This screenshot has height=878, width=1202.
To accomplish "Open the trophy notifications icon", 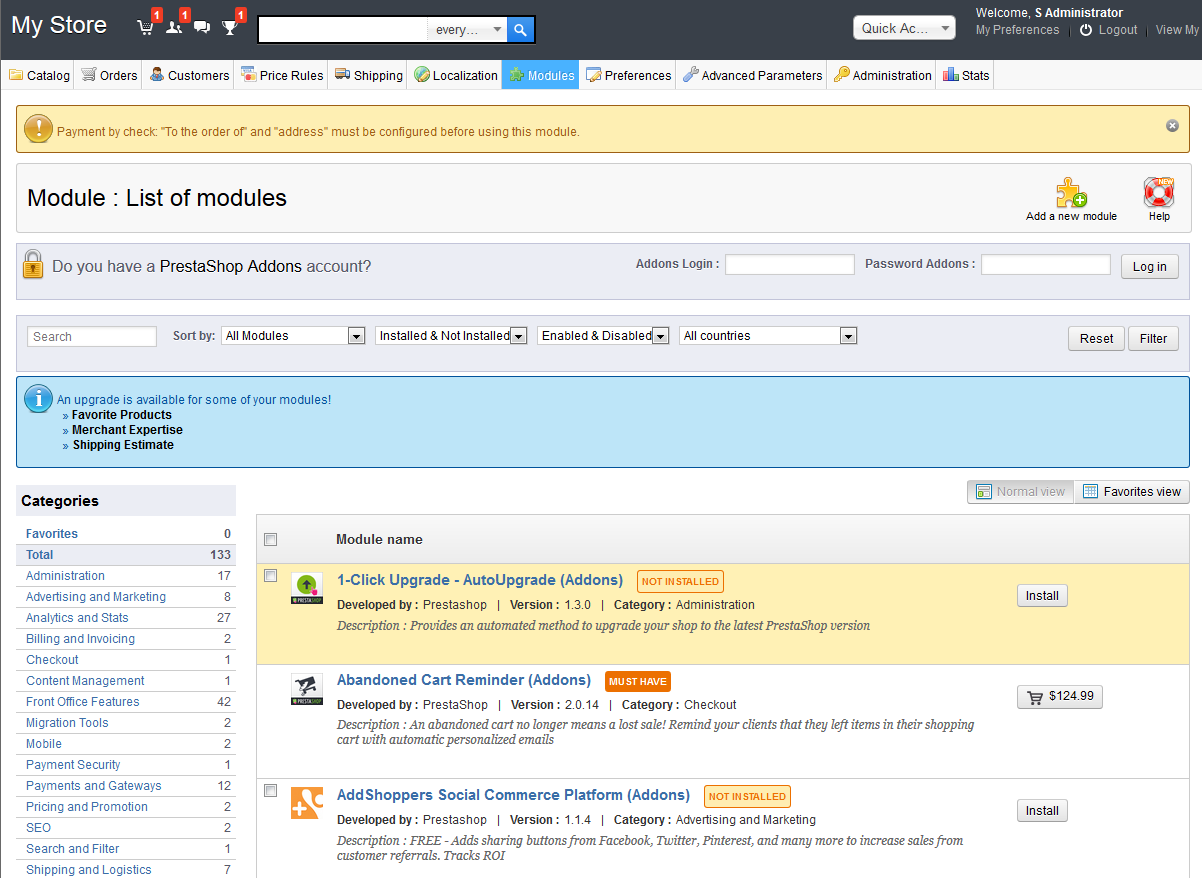I will pyautogui.click(x=230, y=28).
